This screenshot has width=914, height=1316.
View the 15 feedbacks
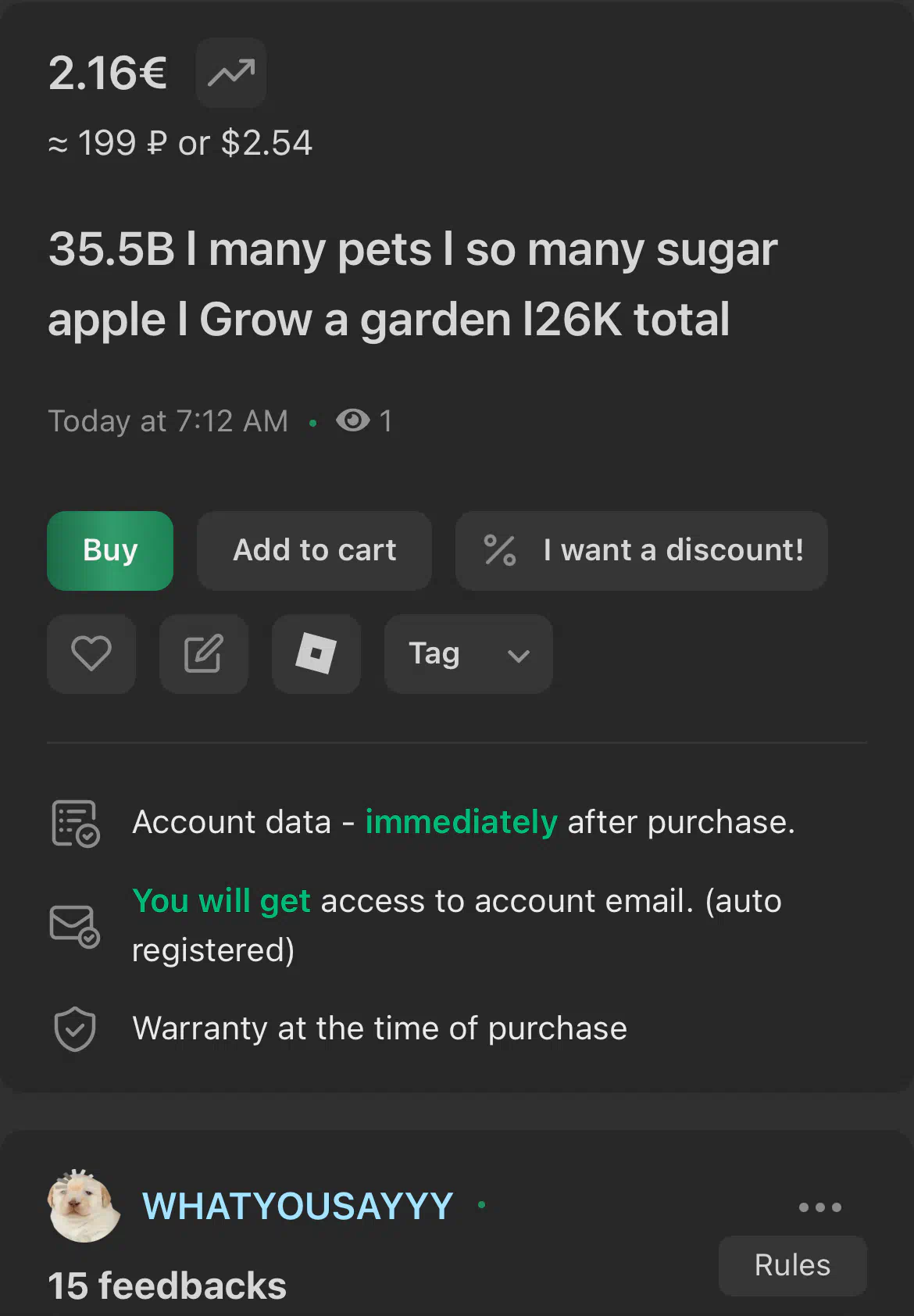point(167,1286)
